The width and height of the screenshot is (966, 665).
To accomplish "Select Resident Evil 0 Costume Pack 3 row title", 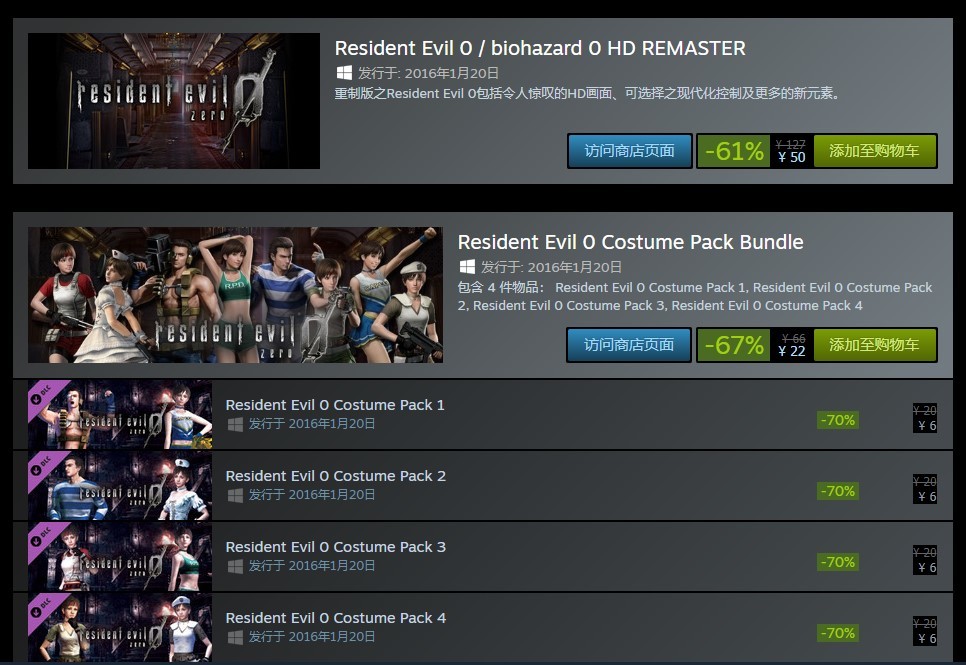I will tap(335, 547).
